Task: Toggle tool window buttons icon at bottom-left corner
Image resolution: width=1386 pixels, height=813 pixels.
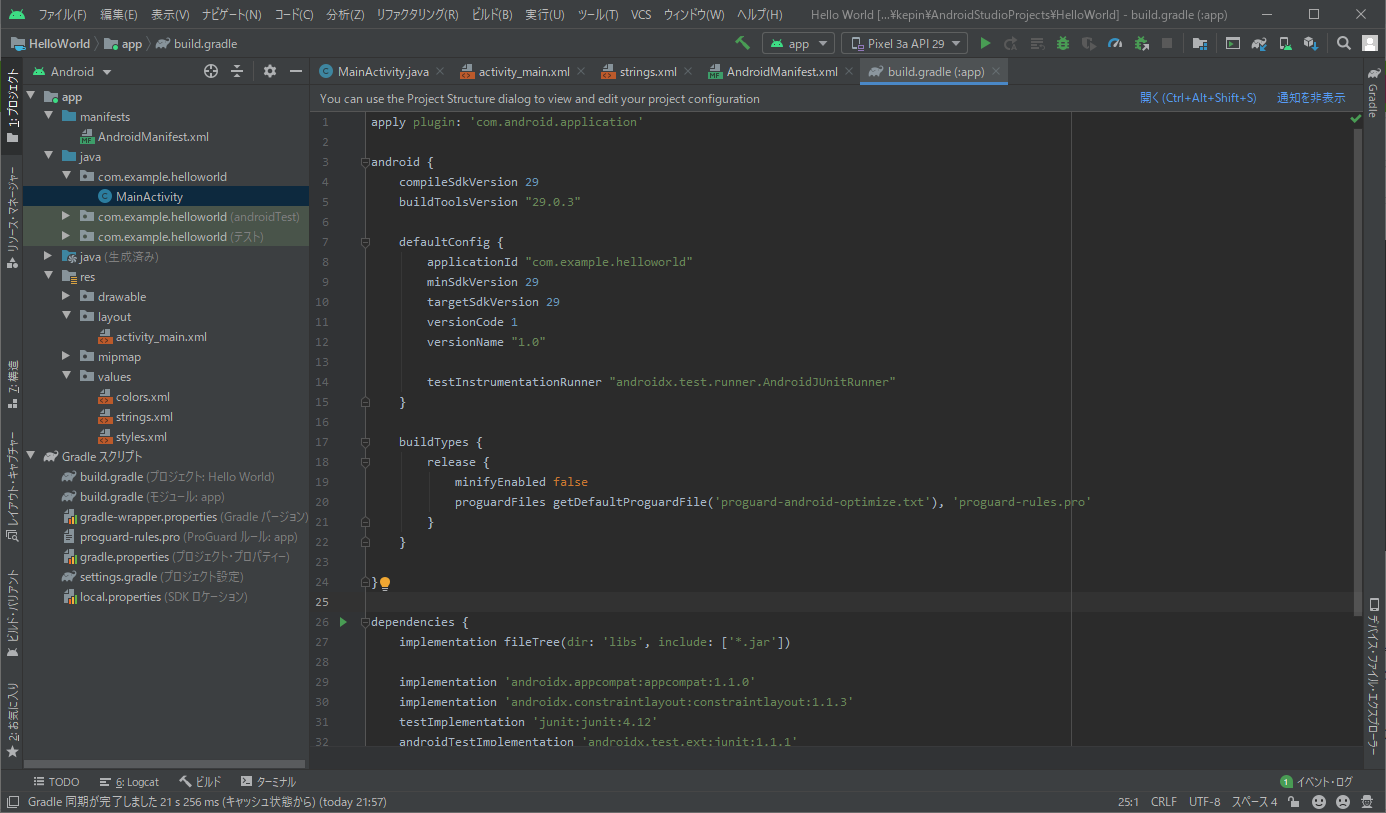Action: pos(13,802)
